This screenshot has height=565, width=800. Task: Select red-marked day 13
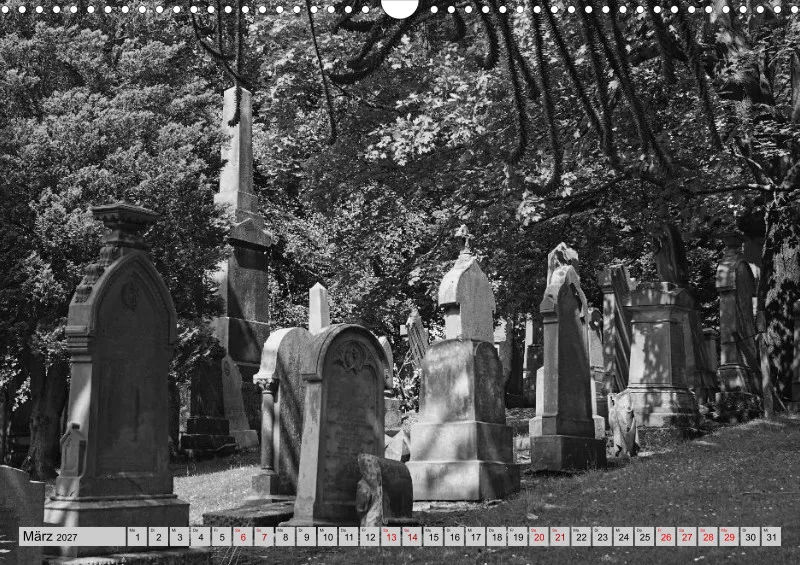tap(391, 537)
